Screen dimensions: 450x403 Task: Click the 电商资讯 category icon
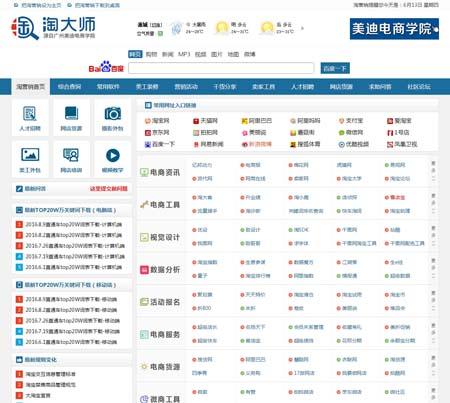[x=144, y=172]
